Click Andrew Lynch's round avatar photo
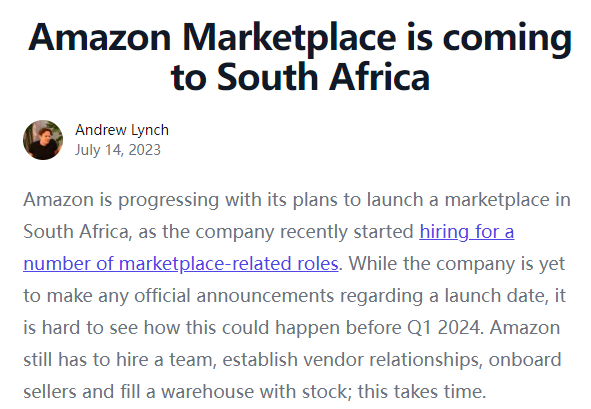The image size is (591, 409). pyautogui.click(x=43, y=140)
